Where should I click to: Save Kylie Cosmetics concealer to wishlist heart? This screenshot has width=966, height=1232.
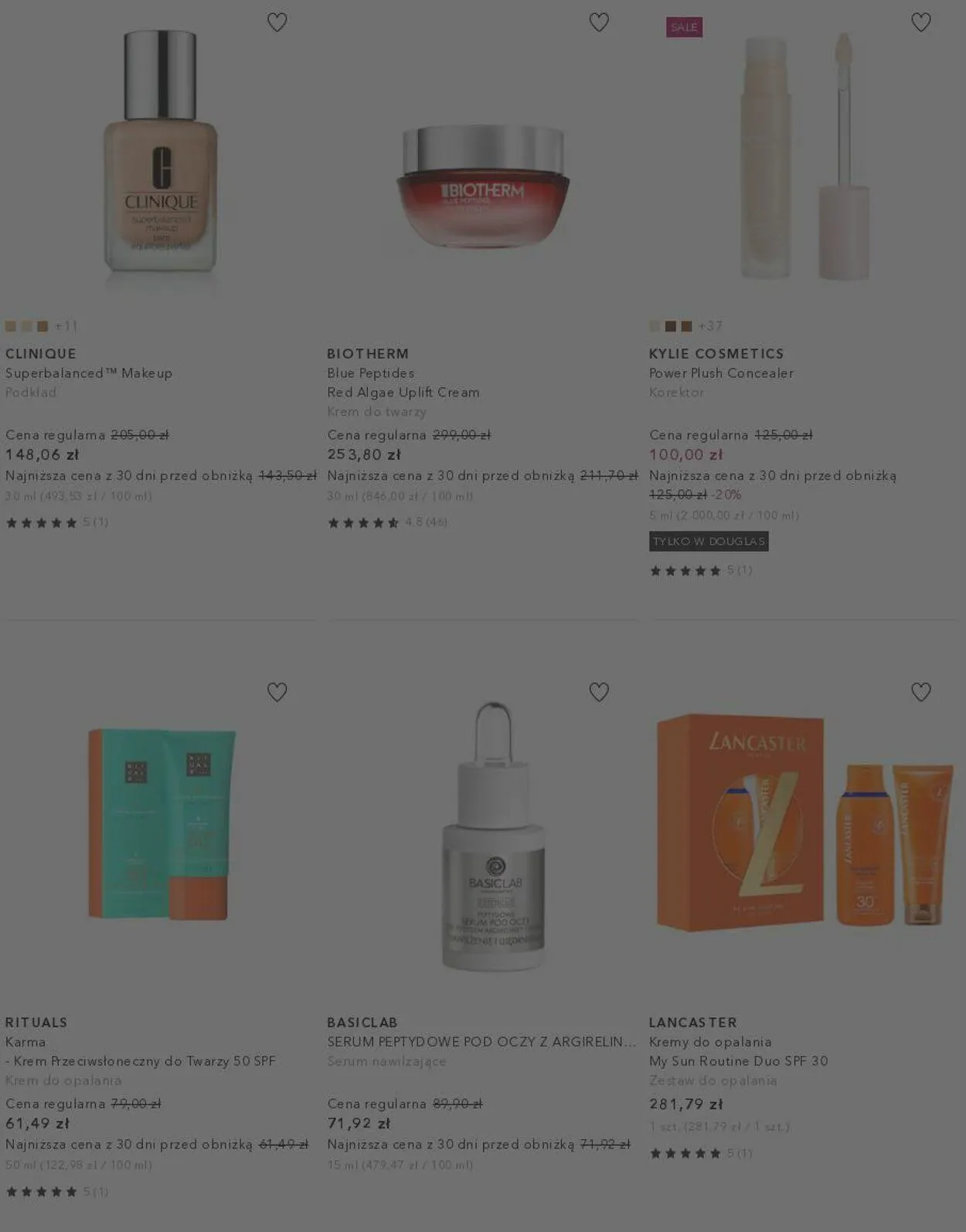pyautogui.click(x=920, y=22)
